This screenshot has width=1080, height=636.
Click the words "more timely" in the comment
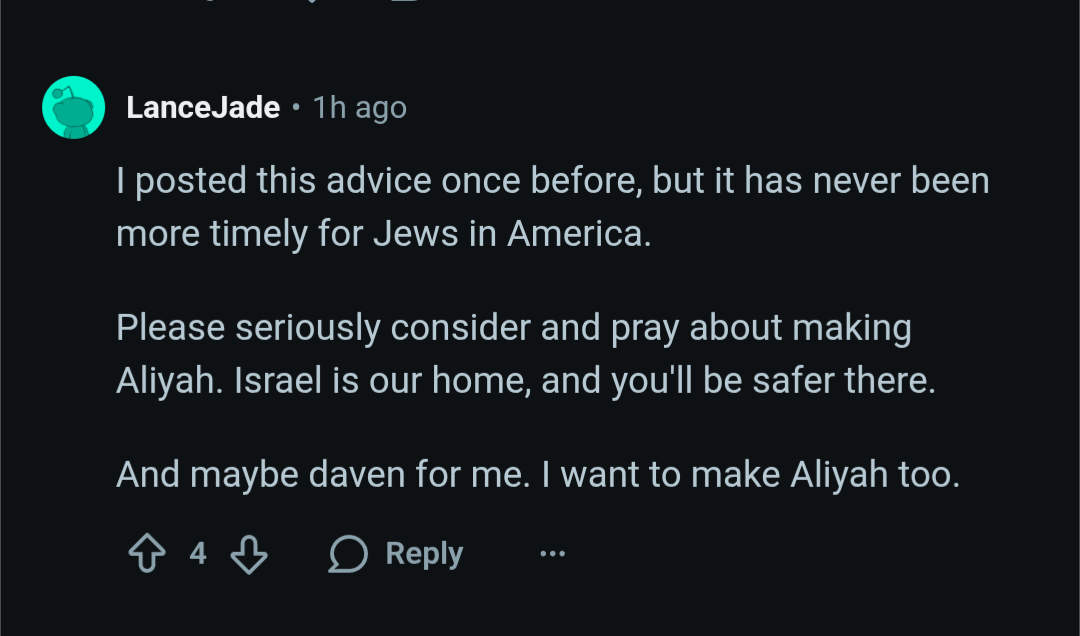[197, 234]
